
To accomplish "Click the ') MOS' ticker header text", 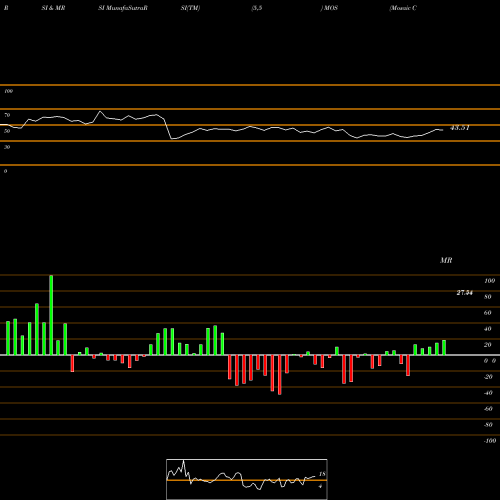I will 329,8.
